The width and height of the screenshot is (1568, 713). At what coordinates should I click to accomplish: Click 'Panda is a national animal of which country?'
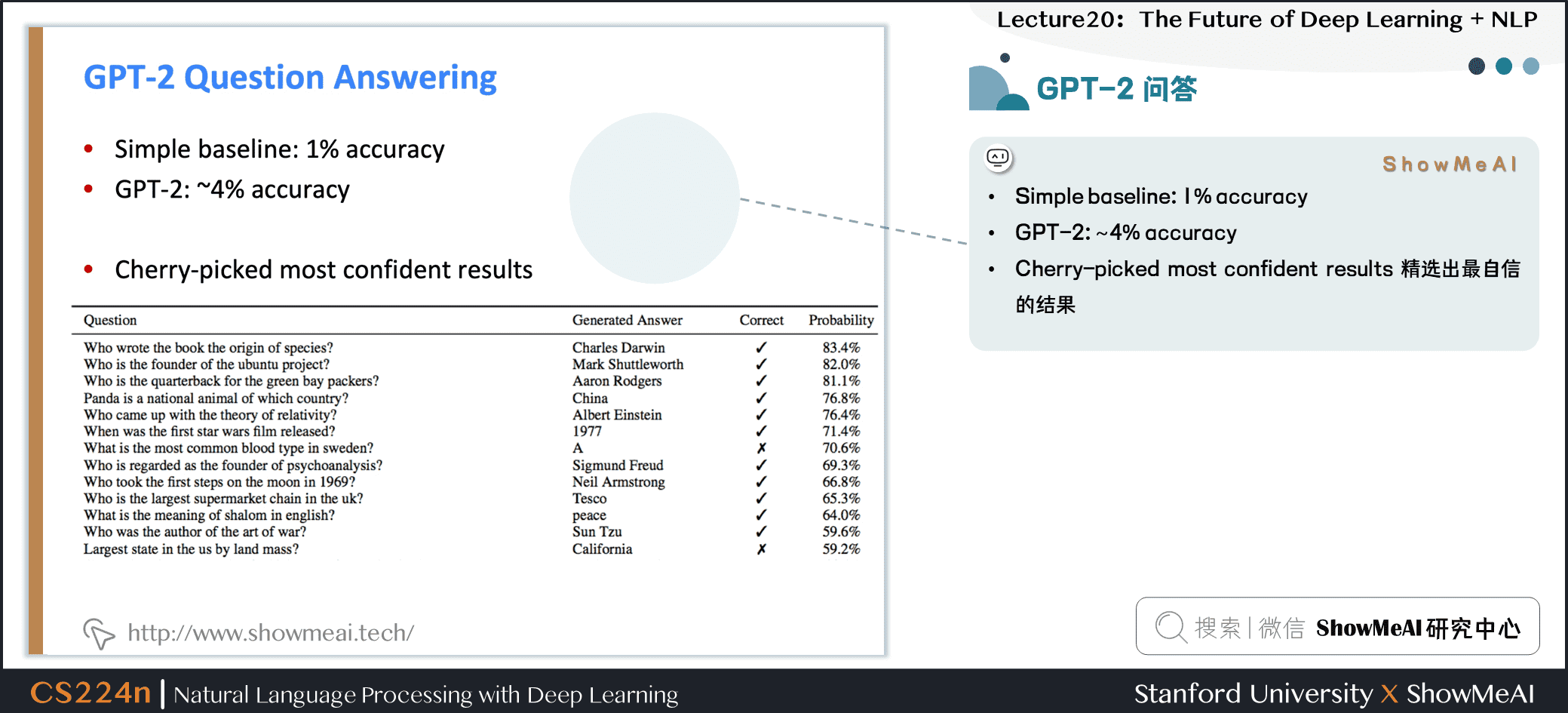(x=216, y=398)
